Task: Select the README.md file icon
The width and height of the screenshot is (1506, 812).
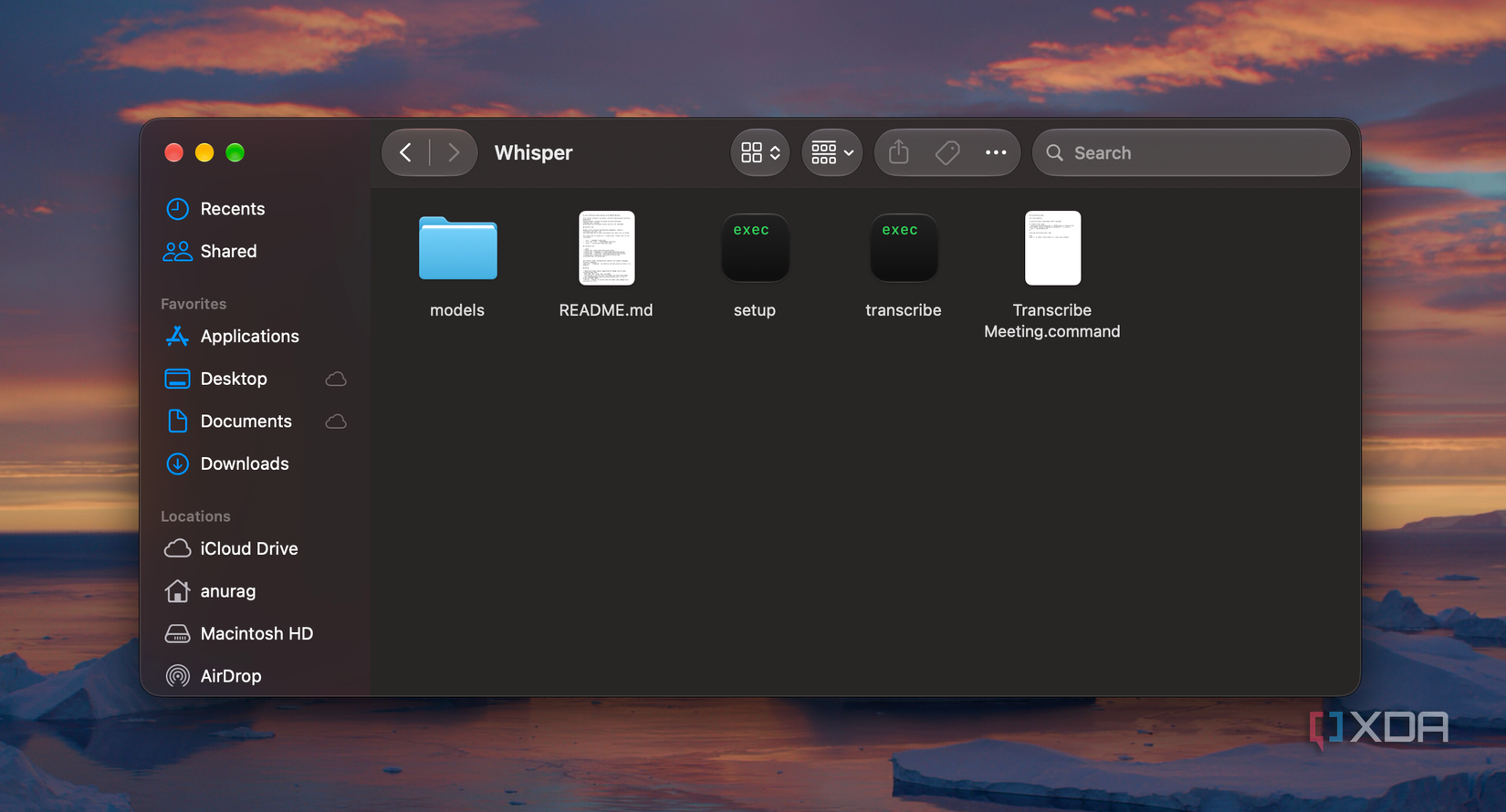Action: [607, 248]
